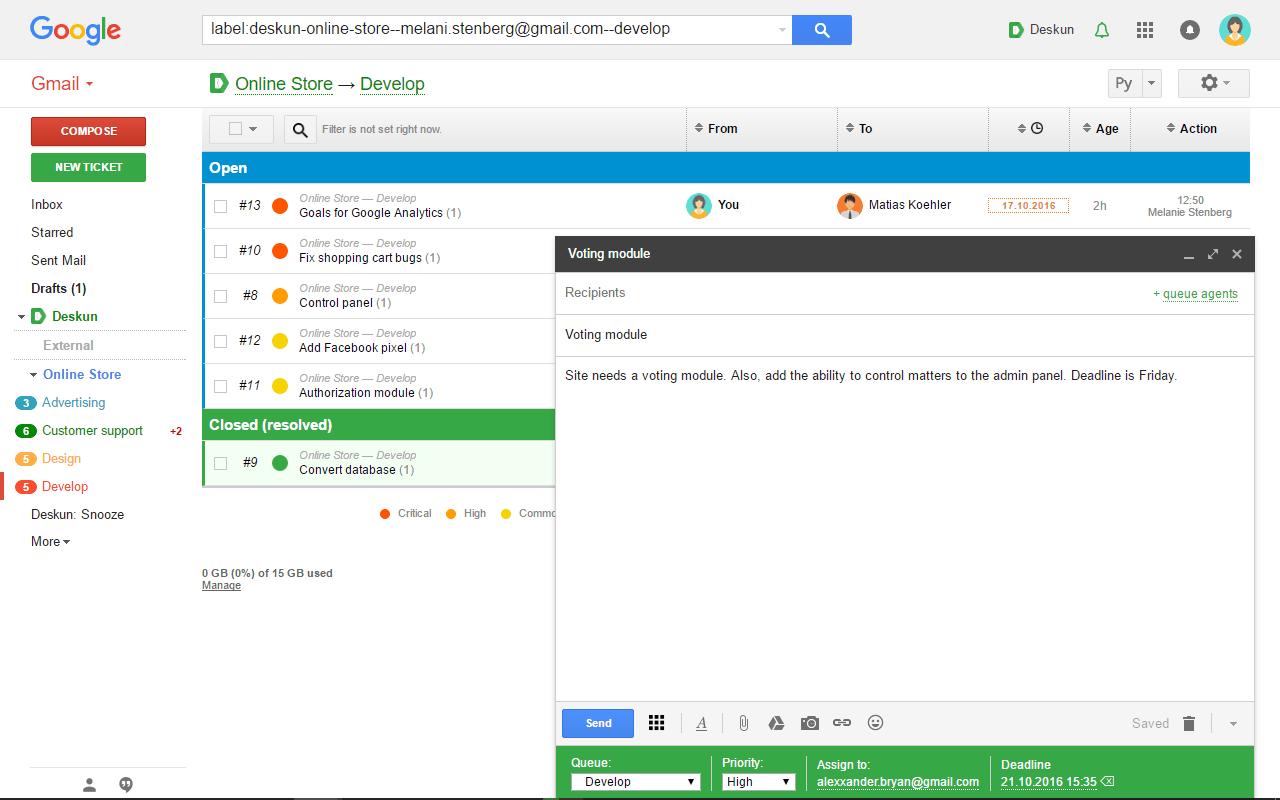
Task: Click yellow priority dot on ticket #12
Action: coord(280,341)
